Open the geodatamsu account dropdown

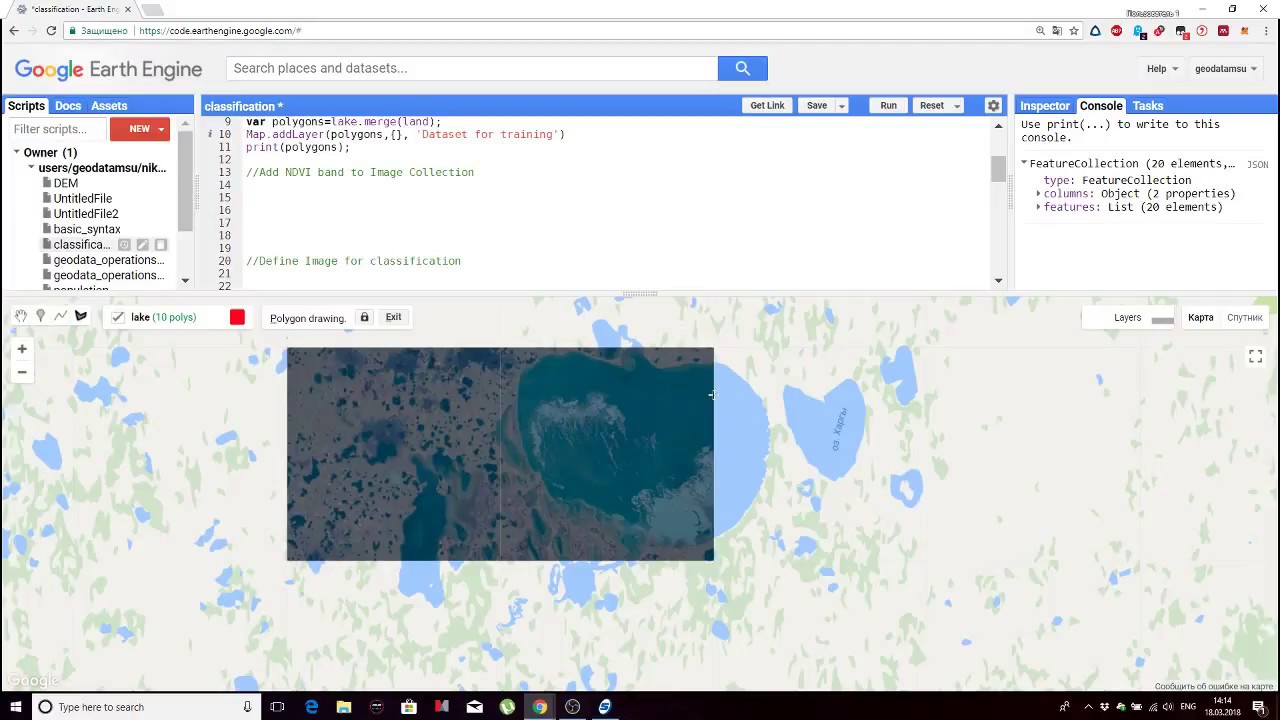pyautogui.click(x=1226, y=69)
